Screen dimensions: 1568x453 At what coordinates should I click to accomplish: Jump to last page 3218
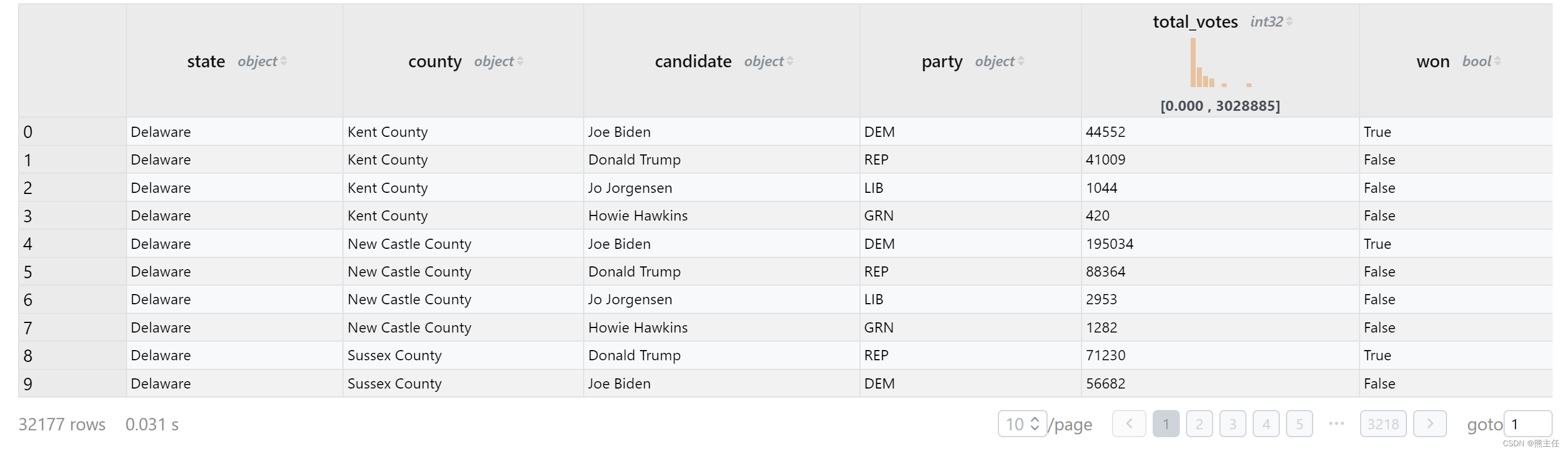click(x=1383, y=424)
